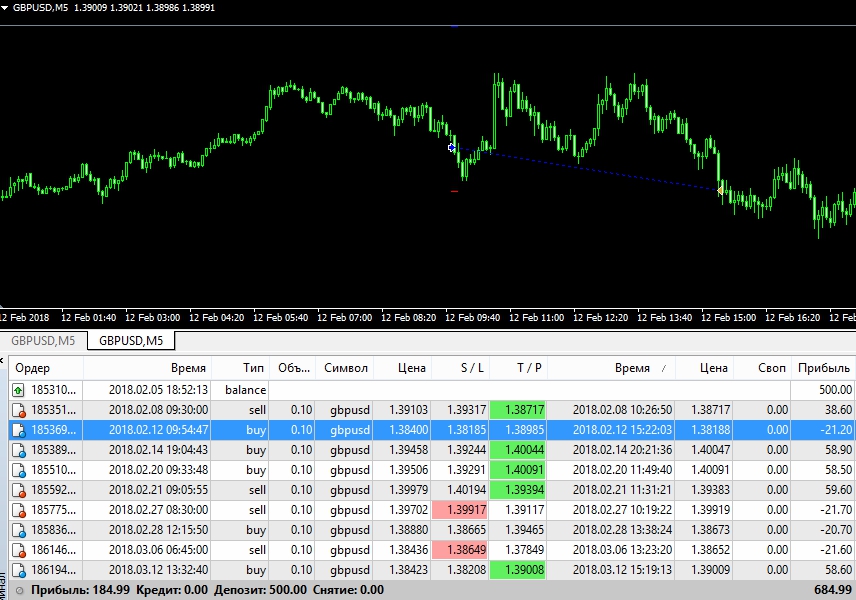
Task: Click the blue trade entry arrow on chart
Action: pyautogui.click(x=452, y=148)
